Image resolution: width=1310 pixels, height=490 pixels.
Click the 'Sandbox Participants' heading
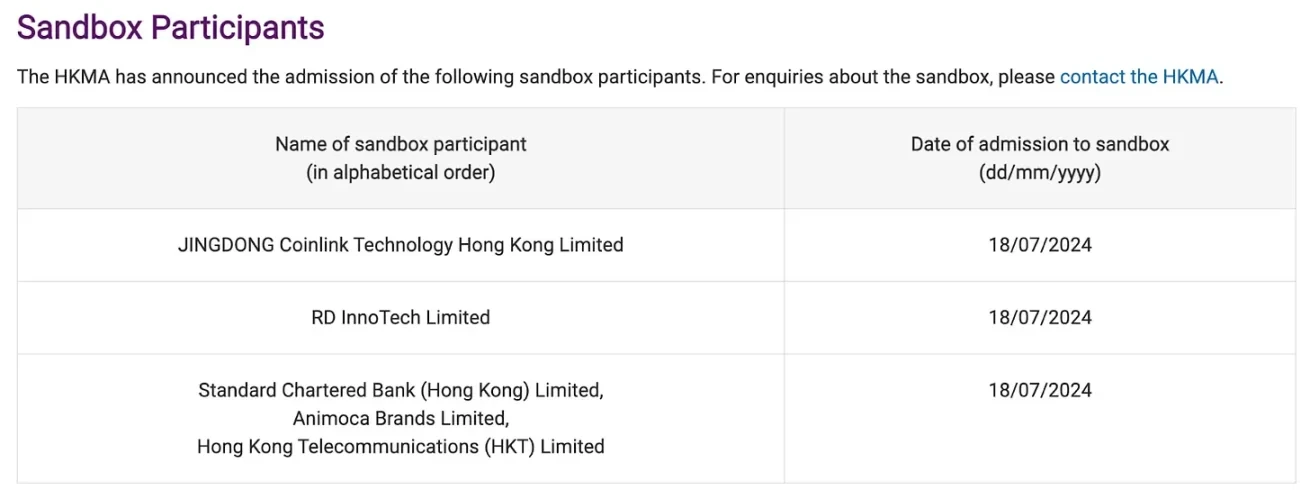click(171, 27)
